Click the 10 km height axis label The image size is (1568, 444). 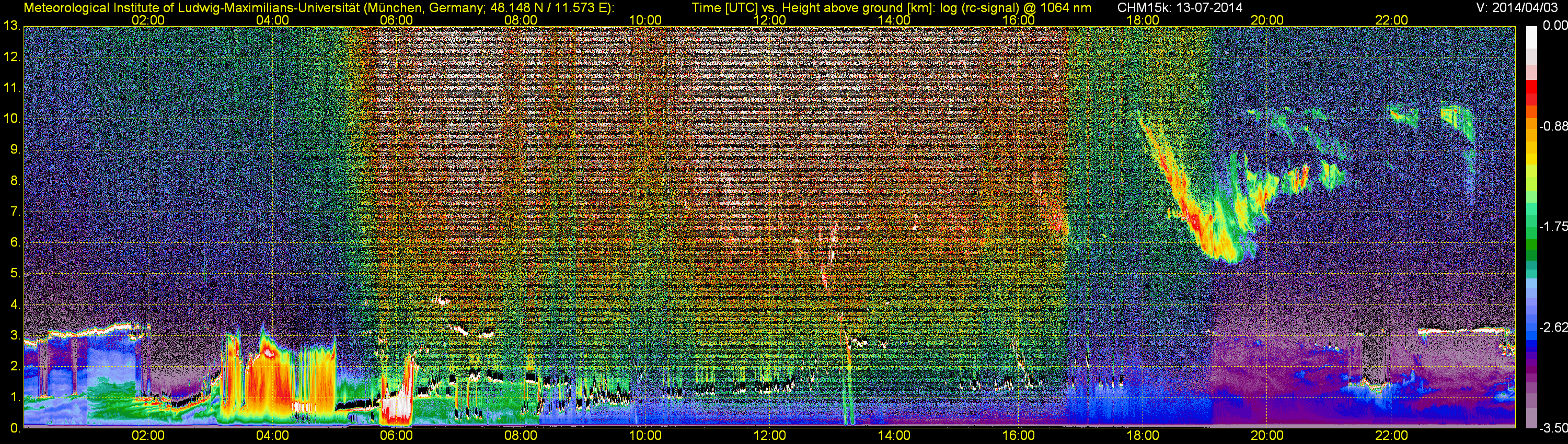point(11,119)
